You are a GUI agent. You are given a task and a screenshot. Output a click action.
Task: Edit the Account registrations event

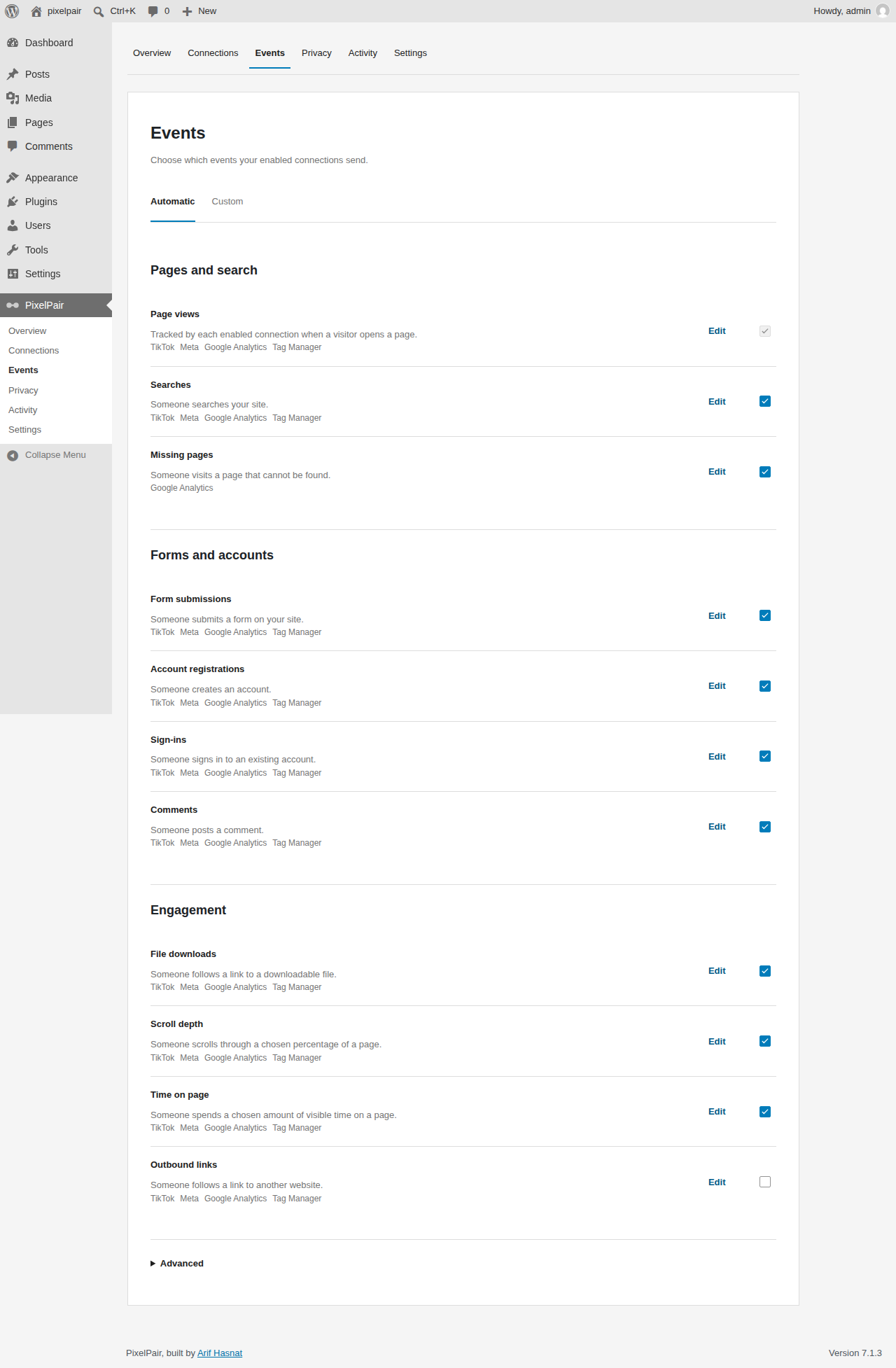717,686
